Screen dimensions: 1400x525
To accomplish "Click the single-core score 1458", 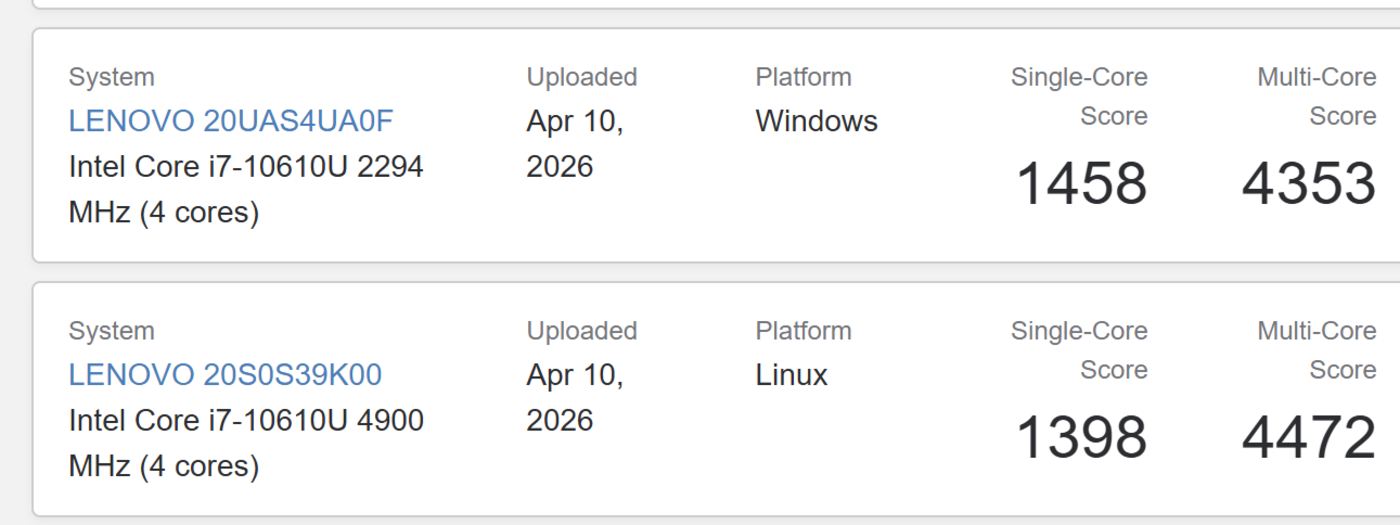I will click(1082, 184).
